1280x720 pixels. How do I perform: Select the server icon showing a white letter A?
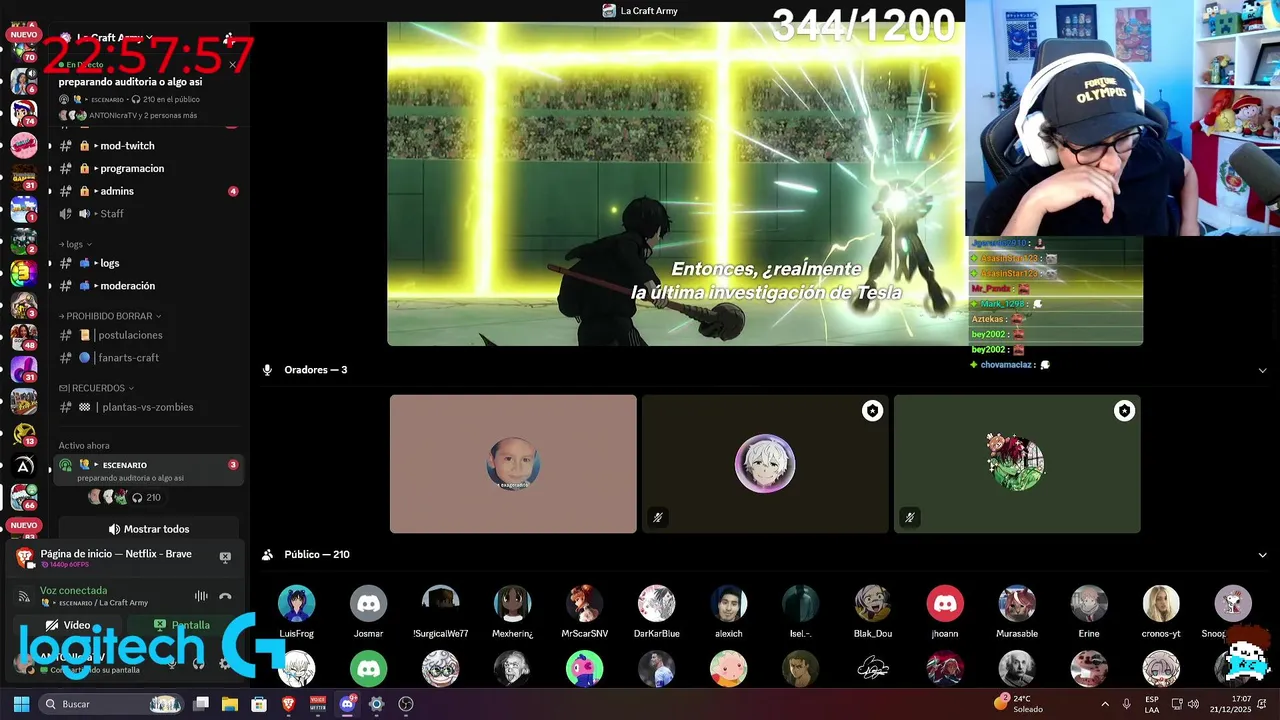[23, 466]
